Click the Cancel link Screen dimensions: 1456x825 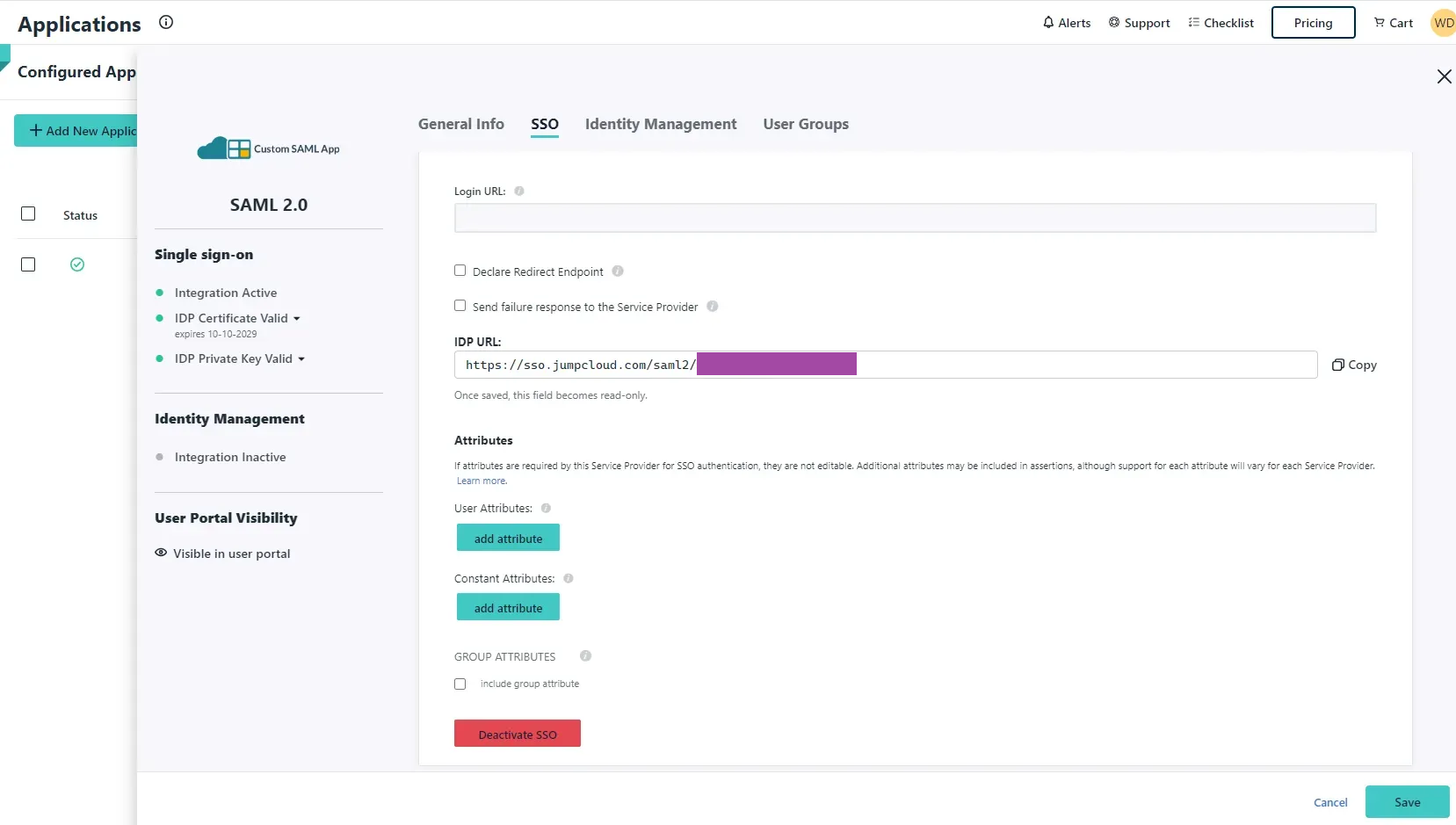(x=1330, y=803)
